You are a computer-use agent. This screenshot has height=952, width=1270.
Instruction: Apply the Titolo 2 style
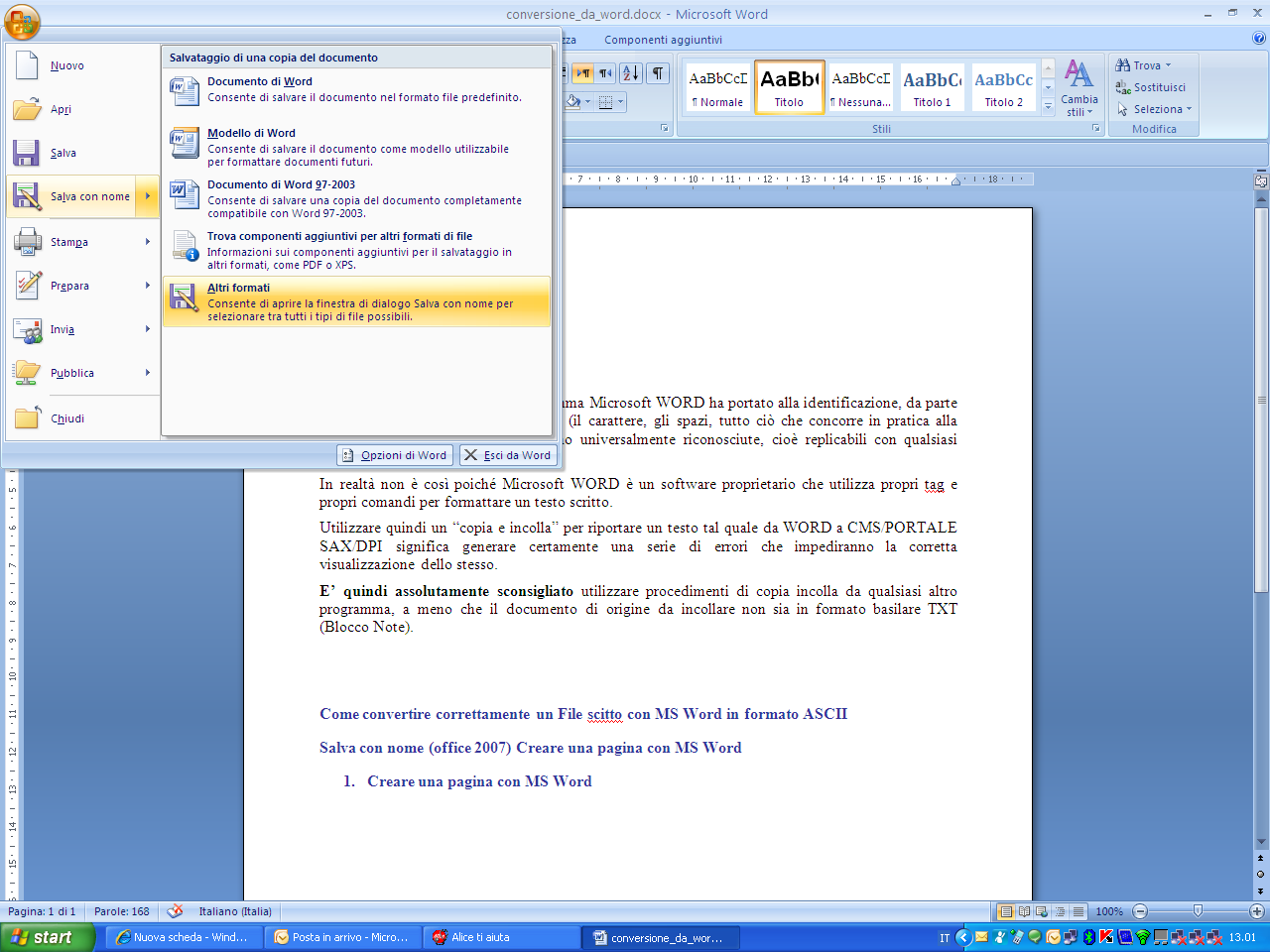(x=1003, y=87)
